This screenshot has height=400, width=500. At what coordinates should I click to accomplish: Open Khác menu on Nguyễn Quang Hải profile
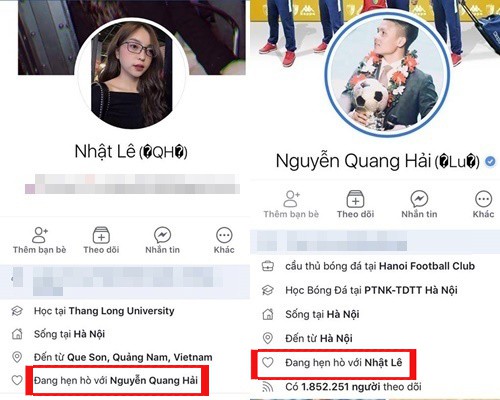pos(483,204)
